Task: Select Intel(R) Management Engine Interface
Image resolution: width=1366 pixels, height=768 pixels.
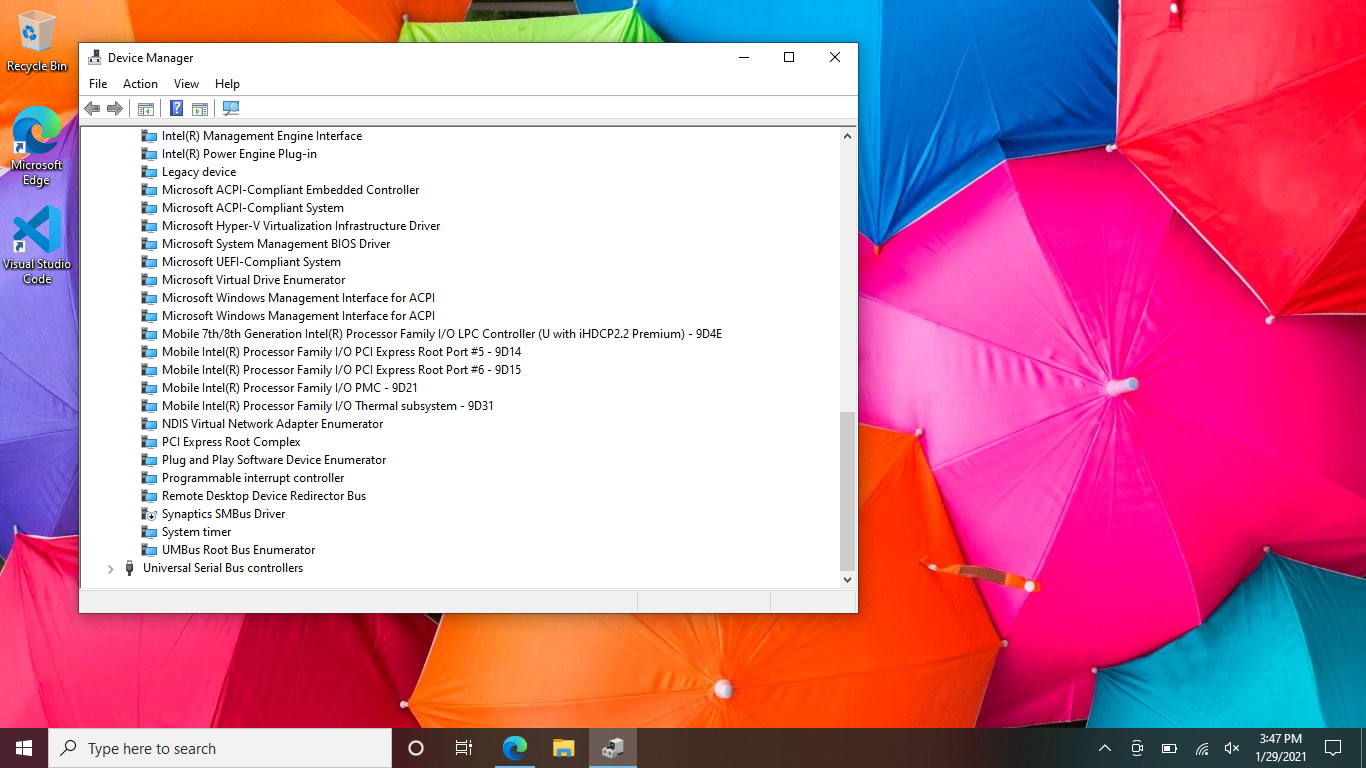Action: (x=262, y=136)
